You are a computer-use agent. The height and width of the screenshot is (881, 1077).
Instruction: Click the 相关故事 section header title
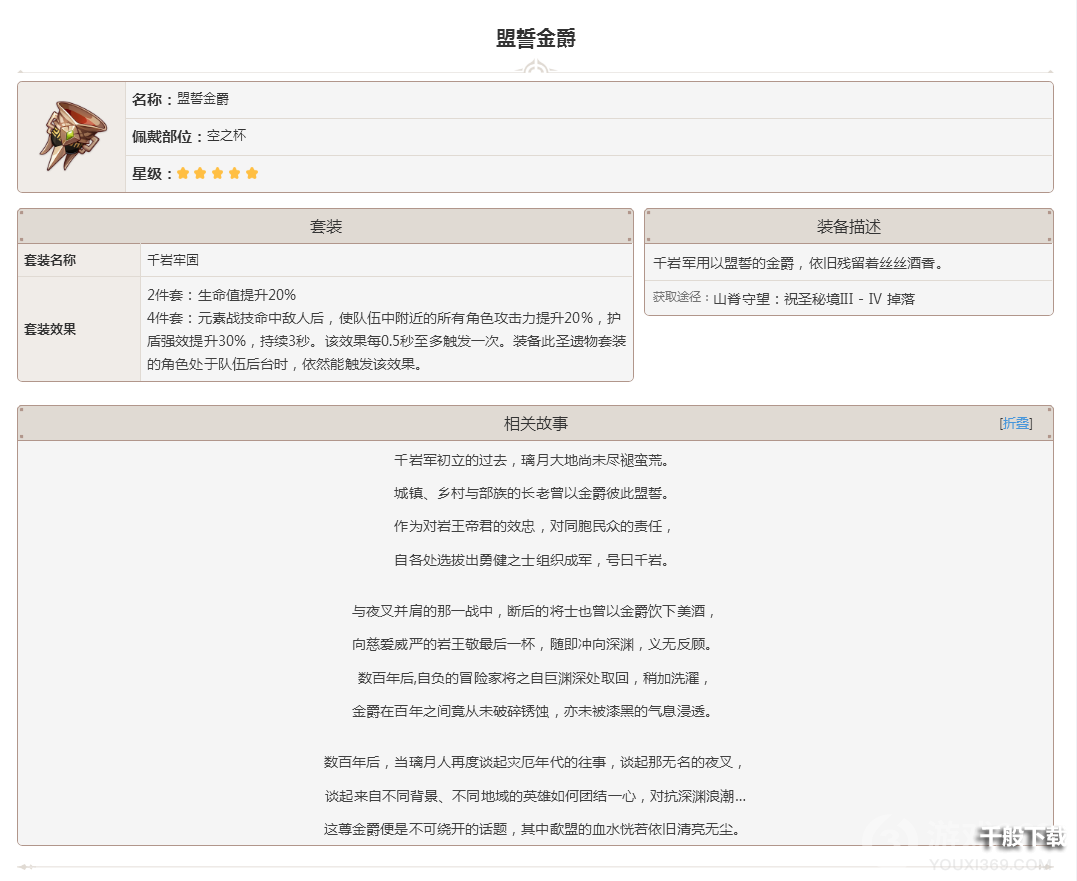coord(535,423)
